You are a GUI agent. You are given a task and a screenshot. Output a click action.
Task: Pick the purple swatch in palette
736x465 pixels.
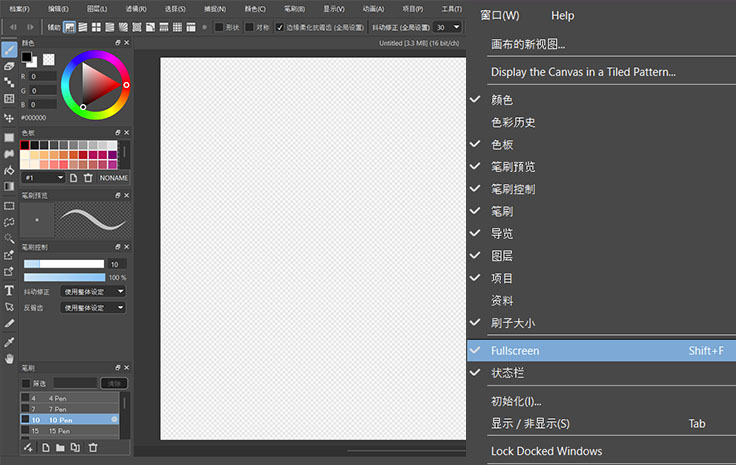click(x=113, y=155)
